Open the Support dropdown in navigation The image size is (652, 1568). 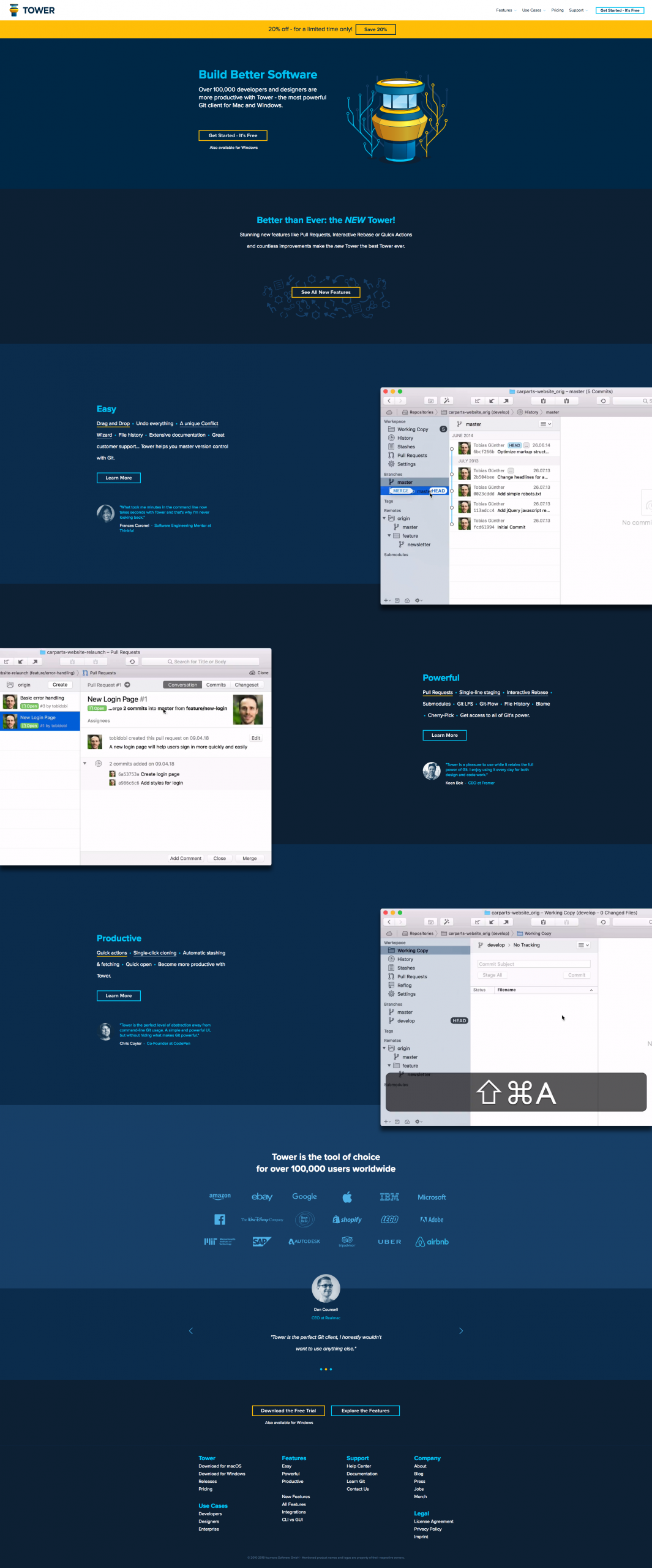578,10
